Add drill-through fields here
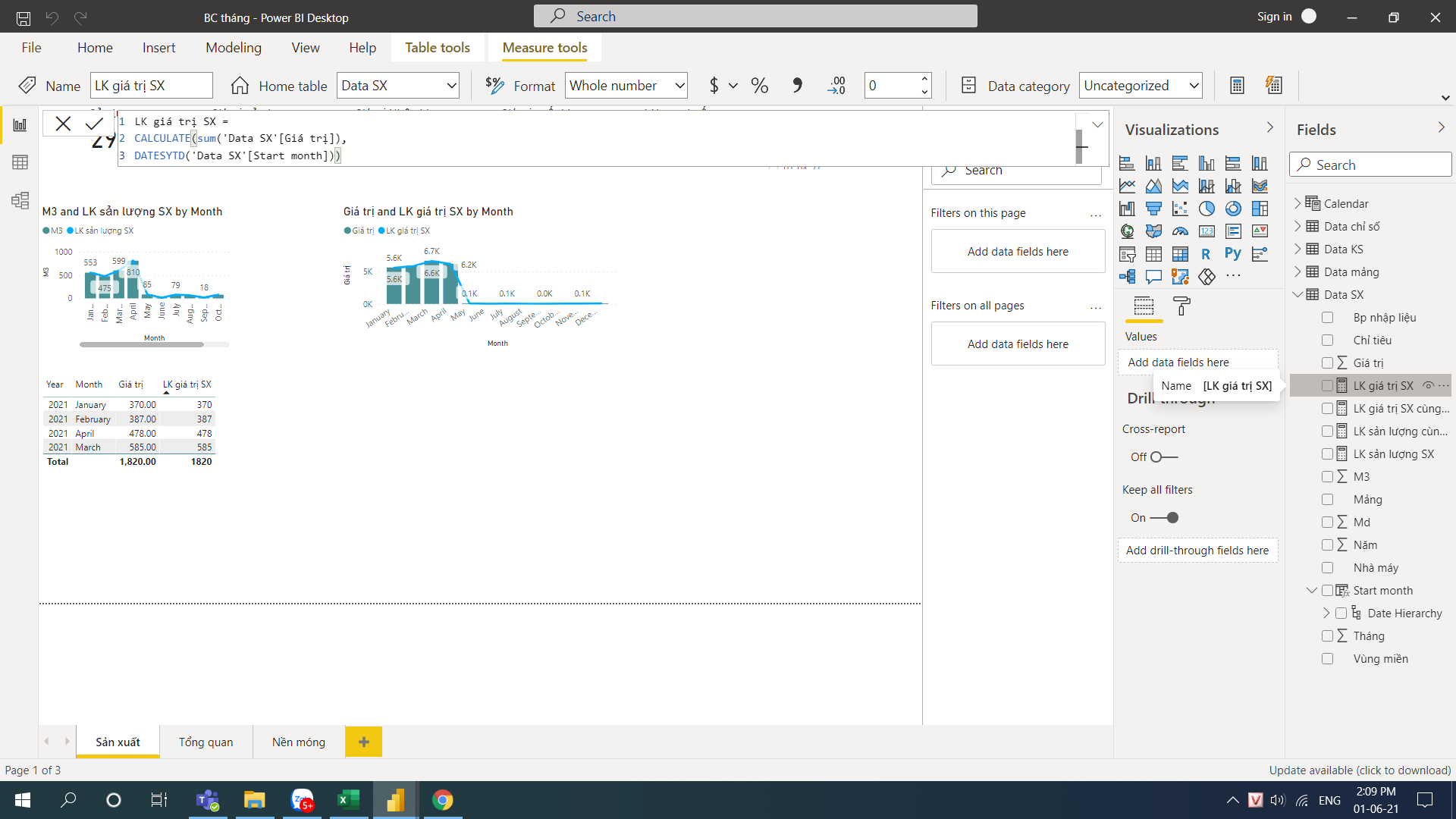The image size is (1456, 819). 1197,551
